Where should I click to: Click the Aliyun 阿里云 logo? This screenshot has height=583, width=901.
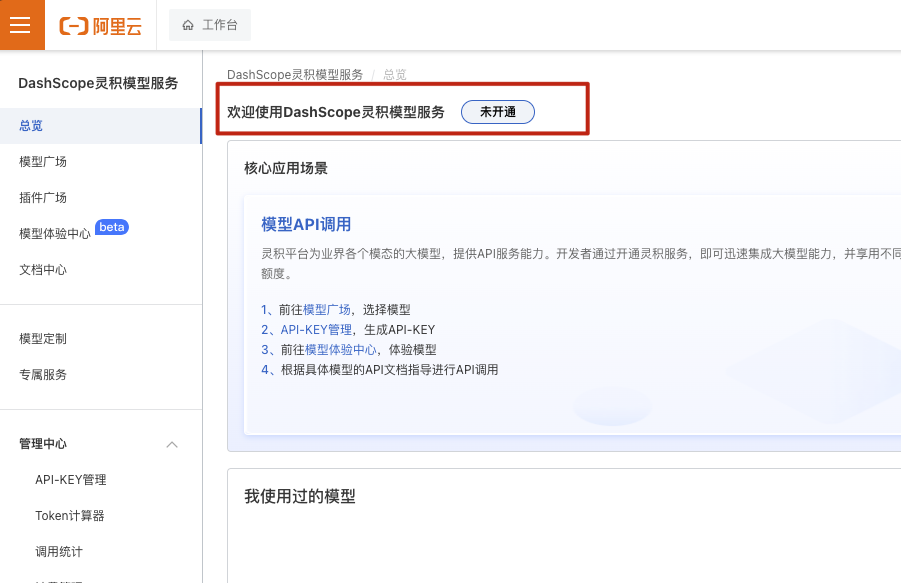[x=101, y=26]
